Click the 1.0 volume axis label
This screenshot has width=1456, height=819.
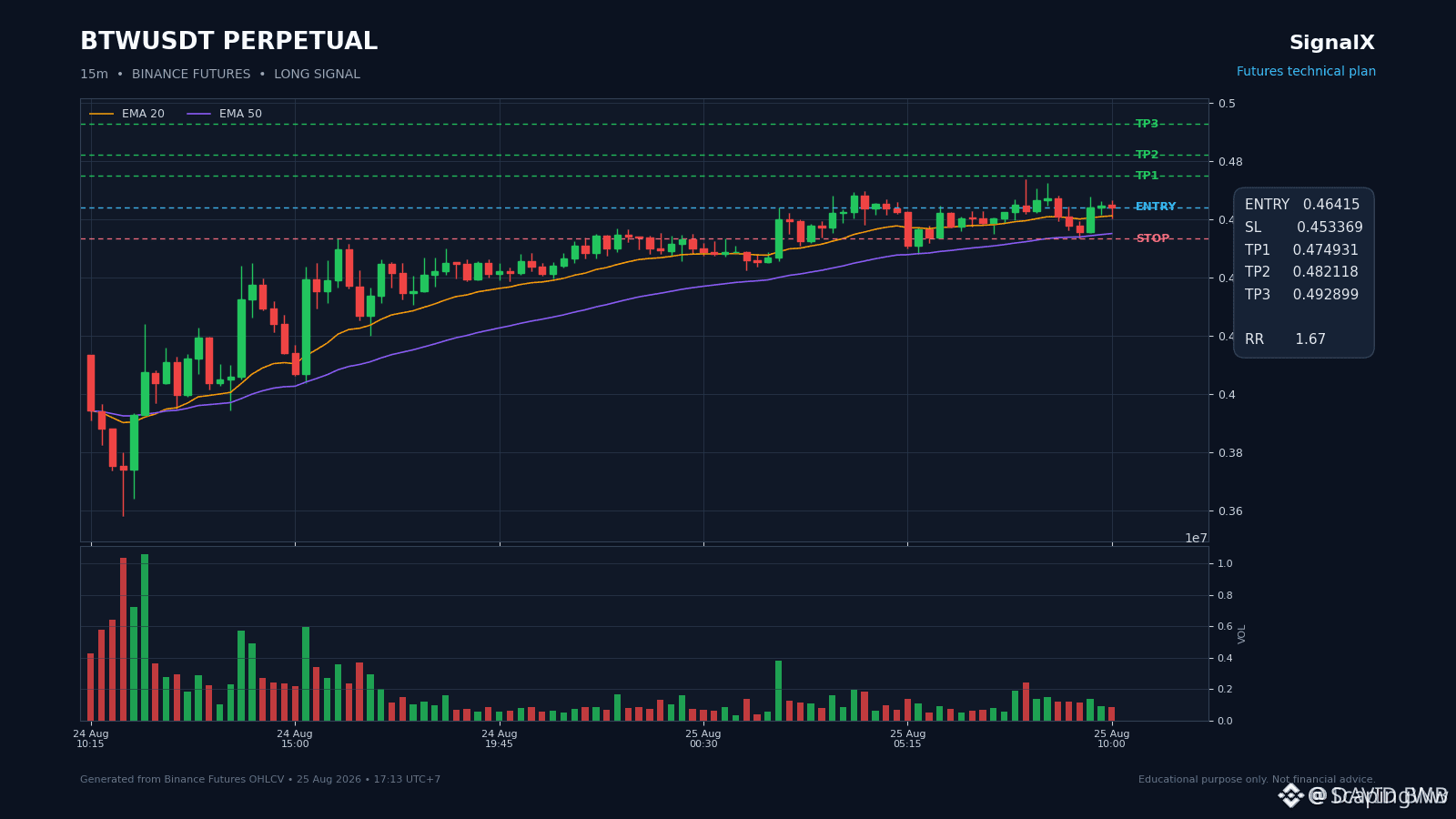coord(1225,564)
